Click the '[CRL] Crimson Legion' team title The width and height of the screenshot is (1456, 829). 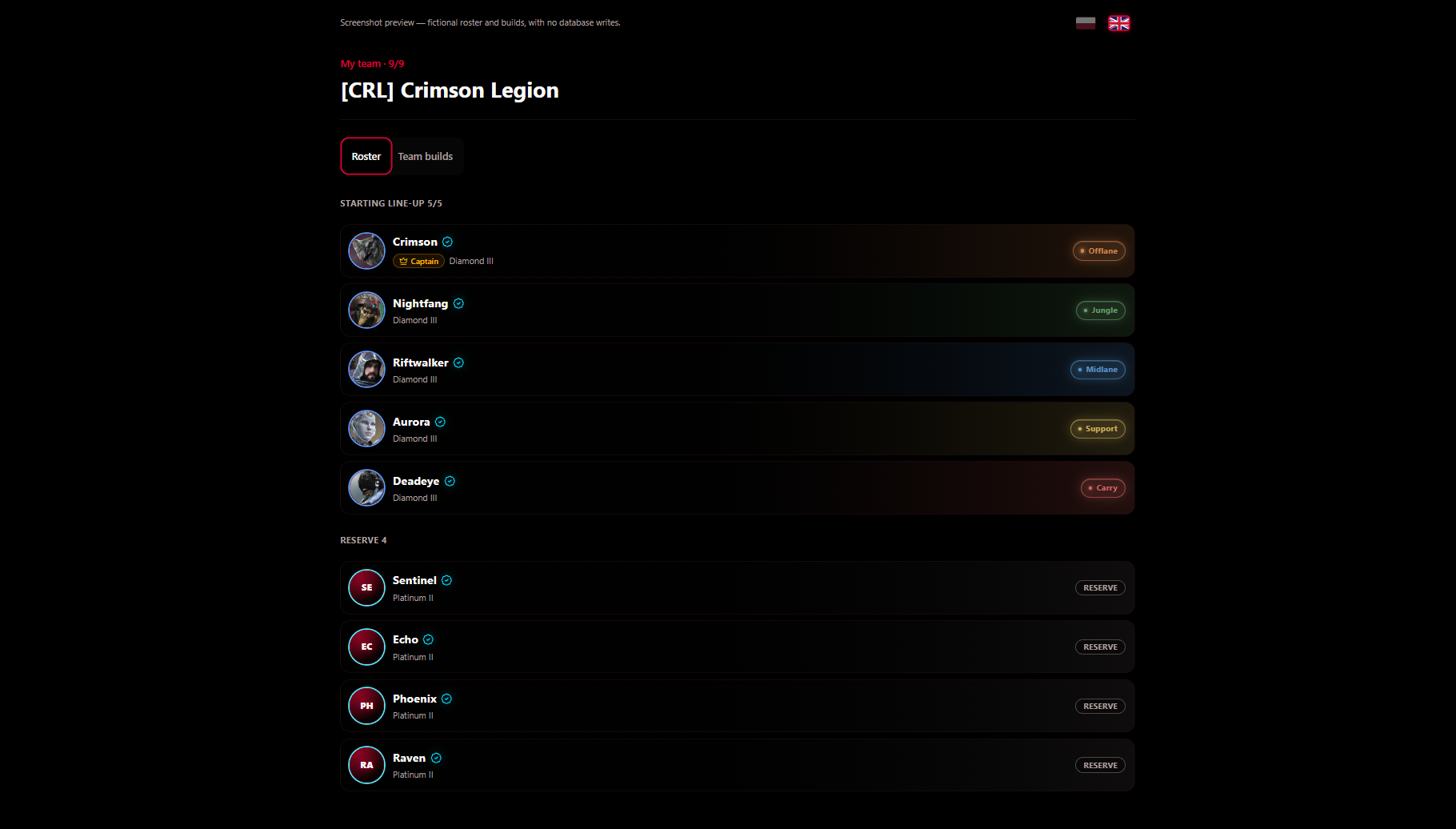click(x=450, y=90)
